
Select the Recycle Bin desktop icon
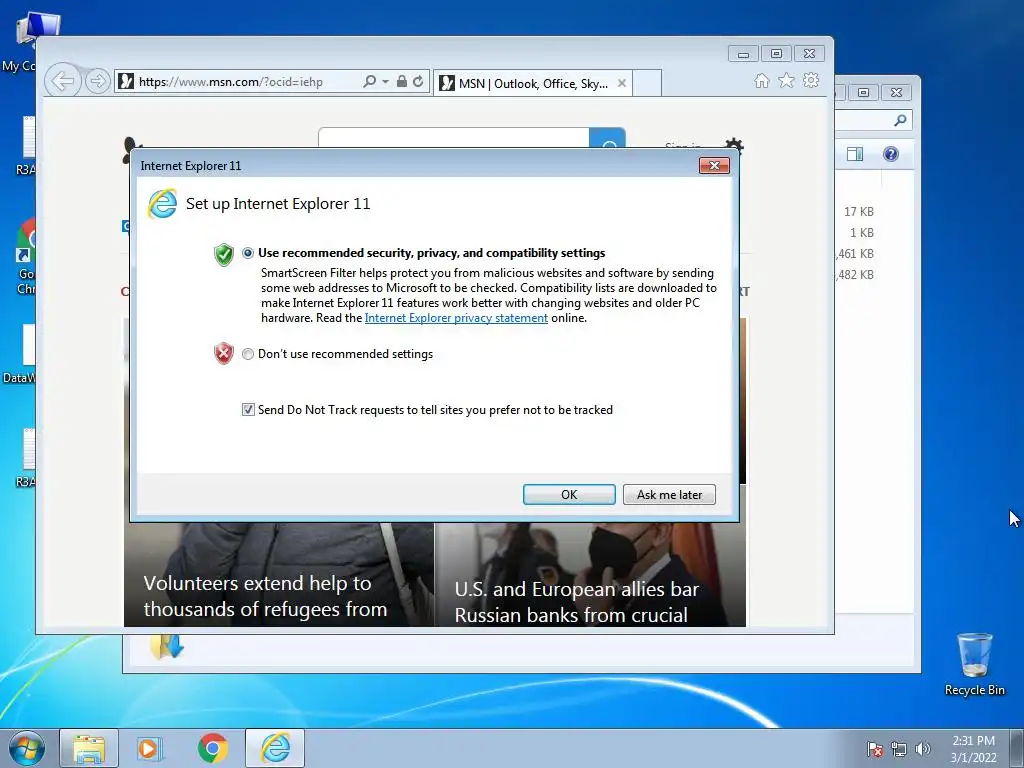click(x=974, y=665)
